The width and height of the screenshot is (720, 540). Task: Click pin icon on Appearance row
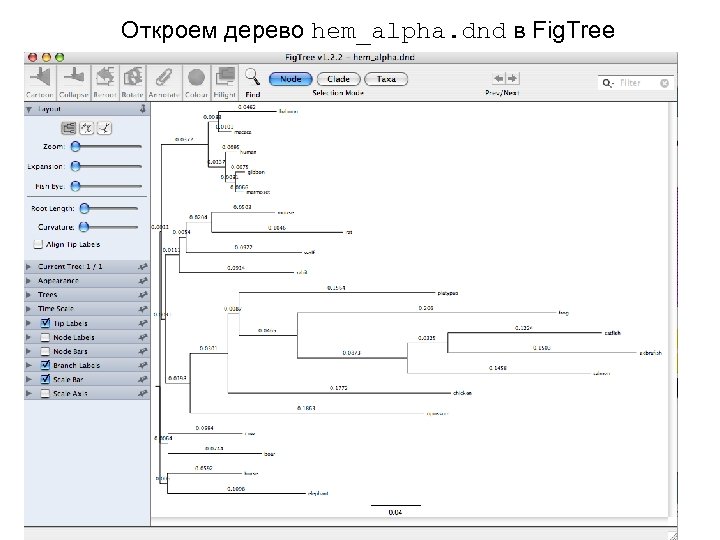point(143,281)
